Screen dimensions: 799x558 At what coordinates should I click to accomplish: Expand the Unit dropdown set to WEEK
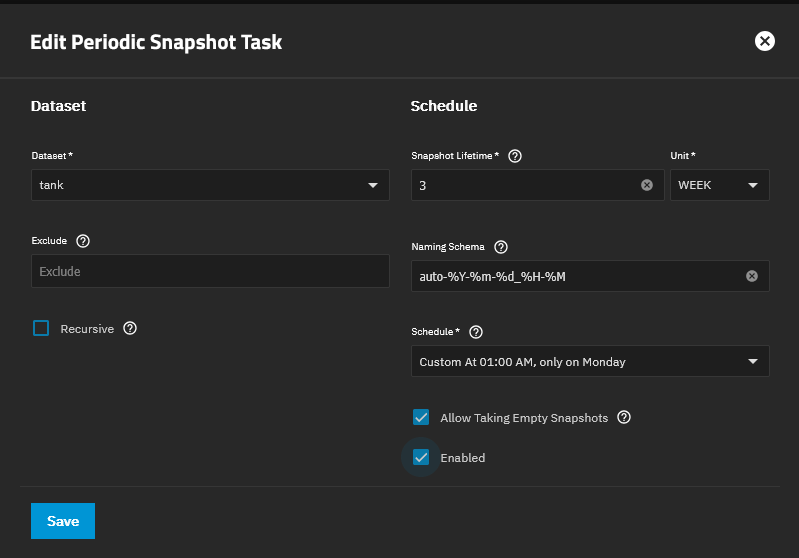tap(719, 185)
